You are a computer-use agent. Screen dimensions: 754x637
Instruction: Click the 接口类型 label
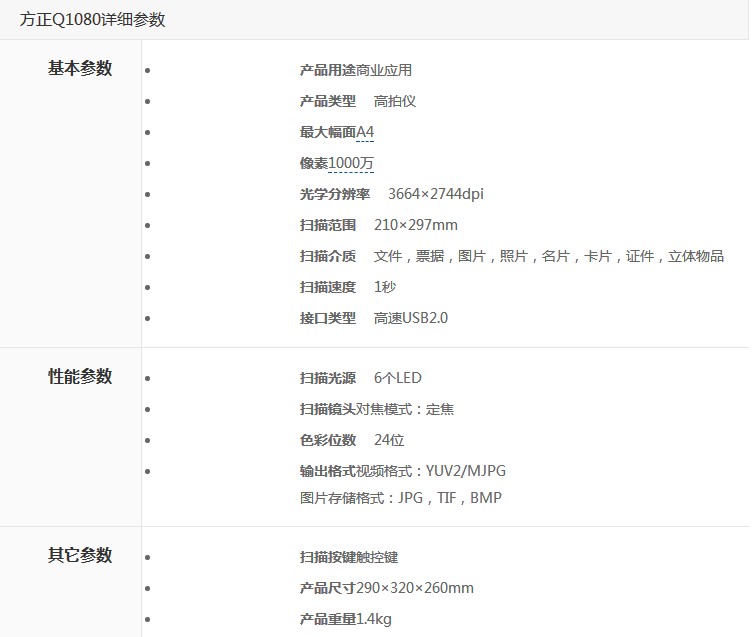tap(327, 318)
